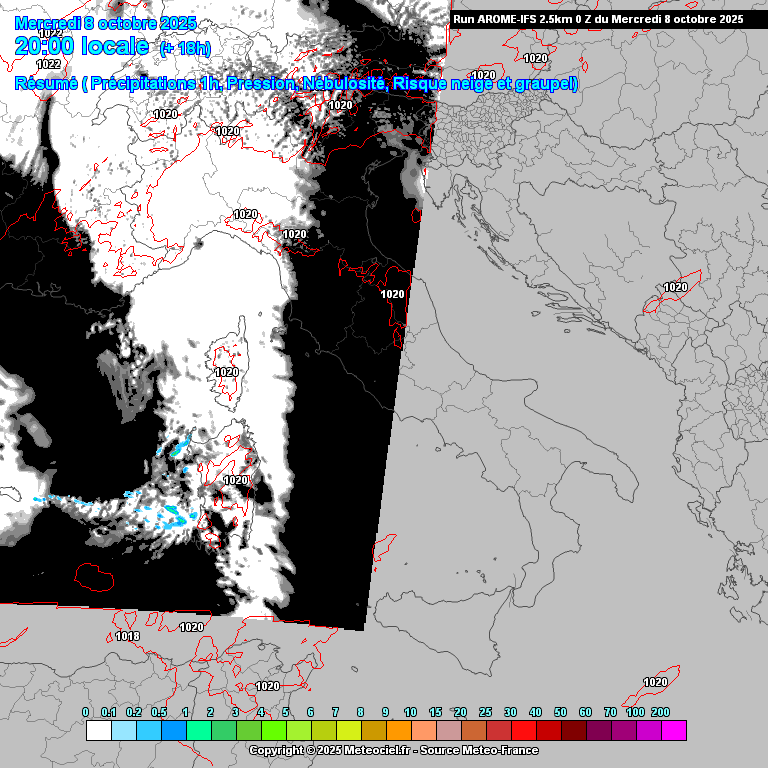
Task: Click the Résumé précipitations description line
Action: coord(296,84)
